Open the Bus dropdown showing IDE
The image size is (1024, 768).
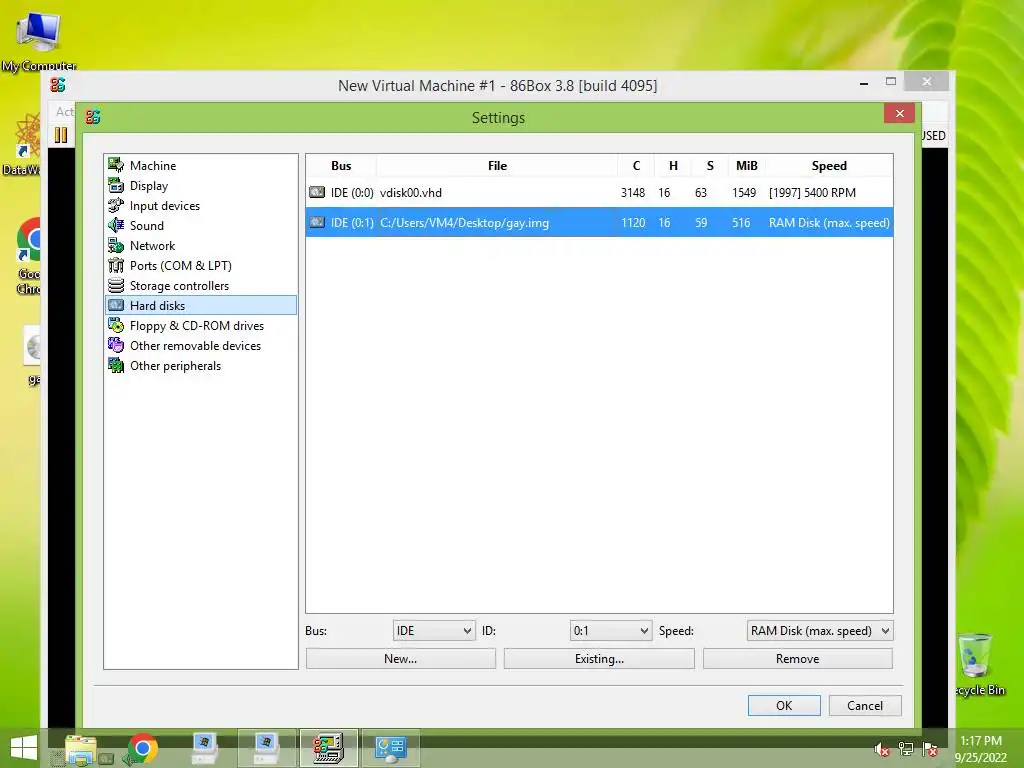coord(434,631)
